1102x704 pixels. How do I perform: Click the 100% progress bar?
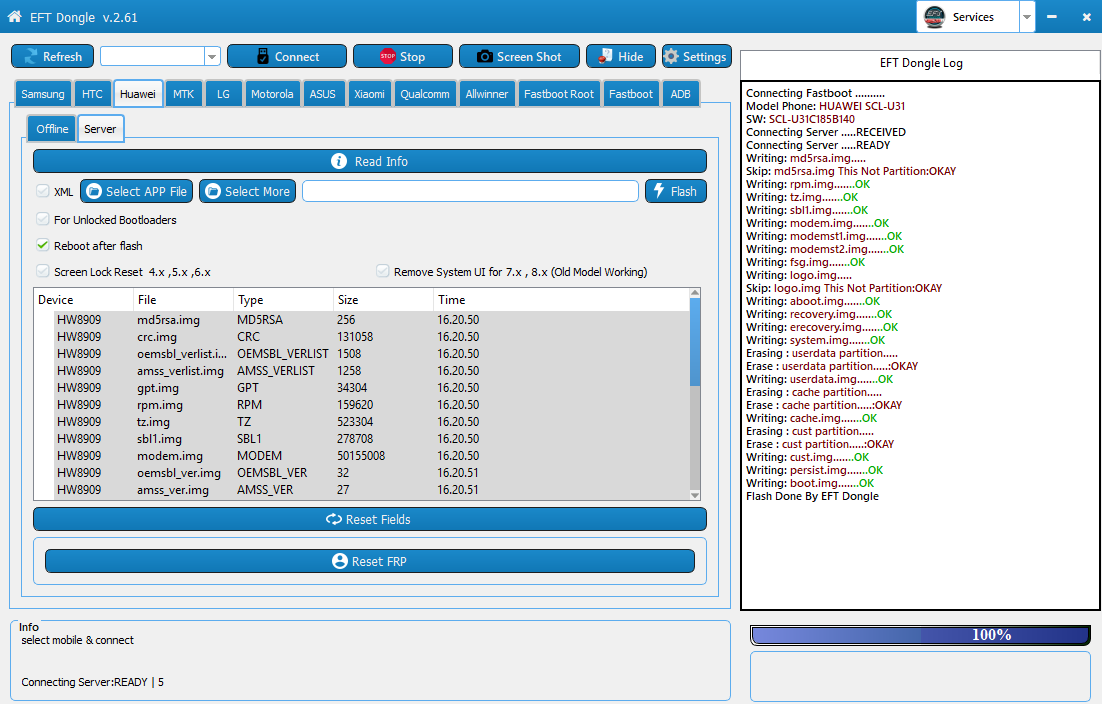pos(919,635)
